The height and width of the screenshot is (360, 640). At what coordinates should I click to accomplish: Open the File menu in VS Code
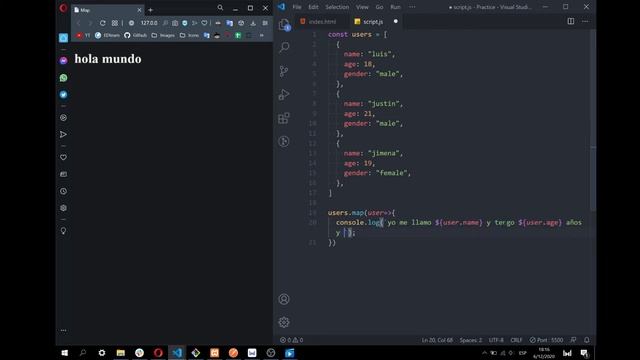(297, 7)
